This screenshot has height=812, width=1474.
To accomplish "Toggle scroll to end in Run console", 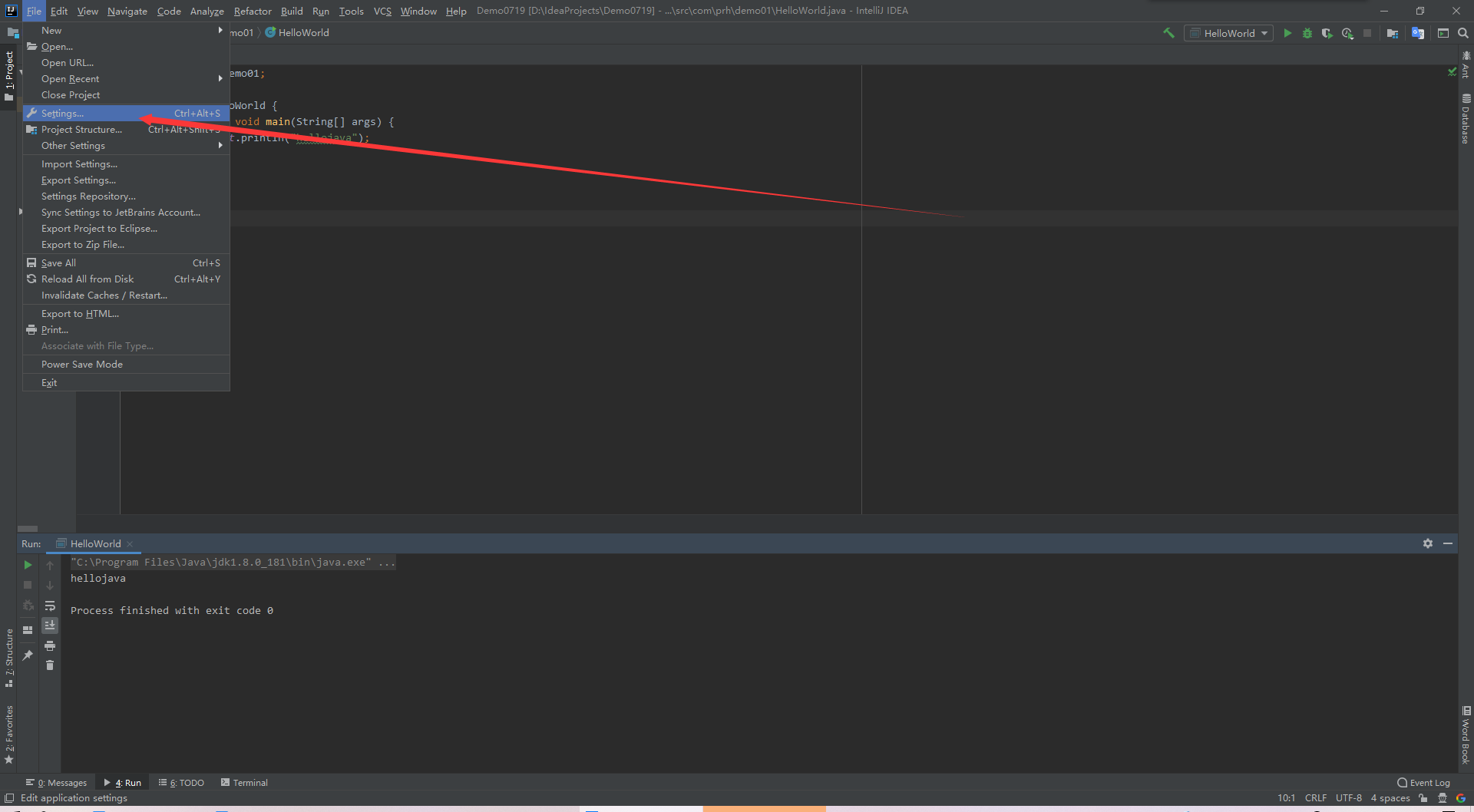I will tap(50, 626).
